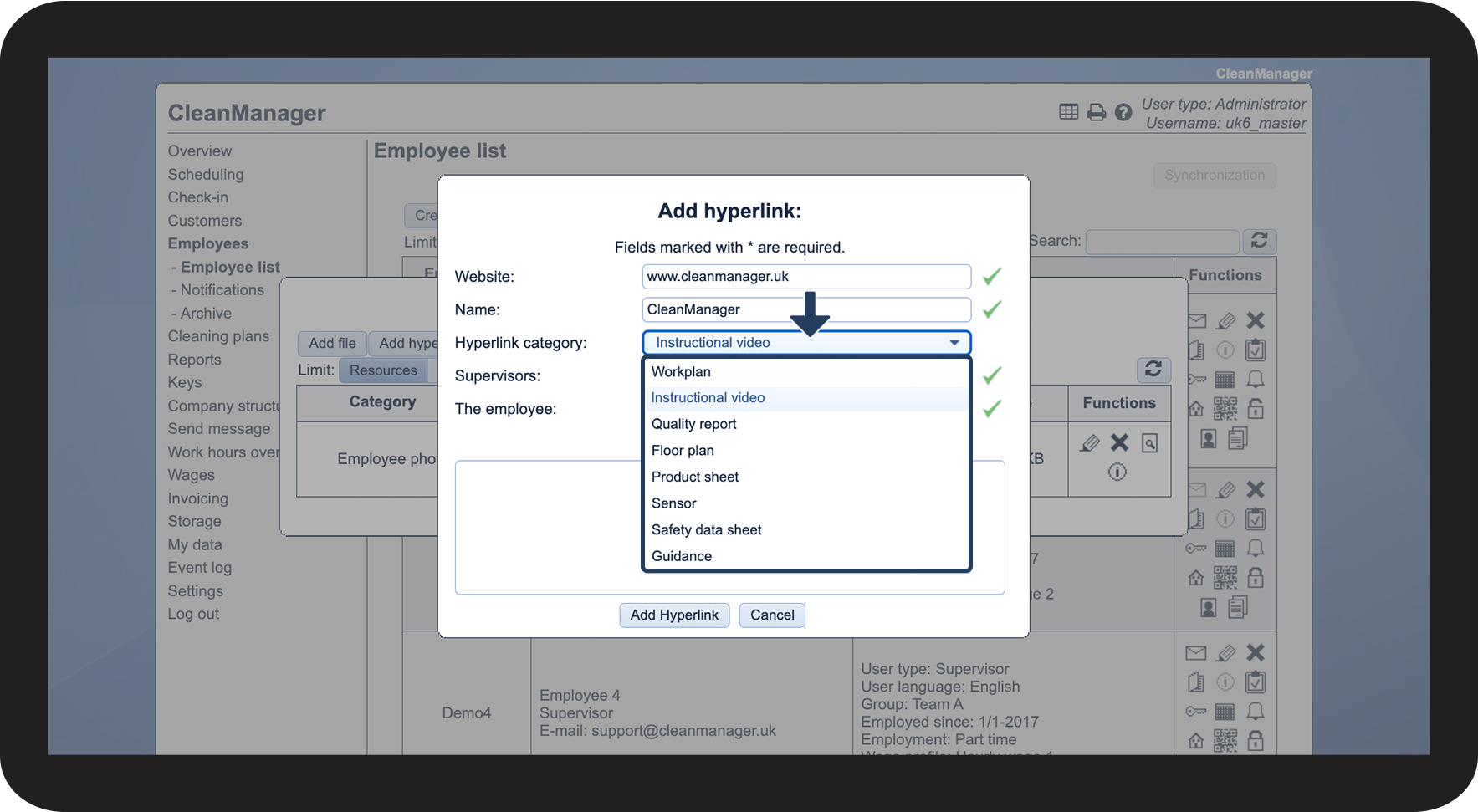
Task: Pick Quality report from the category list
Action: [x=806, y=424]
